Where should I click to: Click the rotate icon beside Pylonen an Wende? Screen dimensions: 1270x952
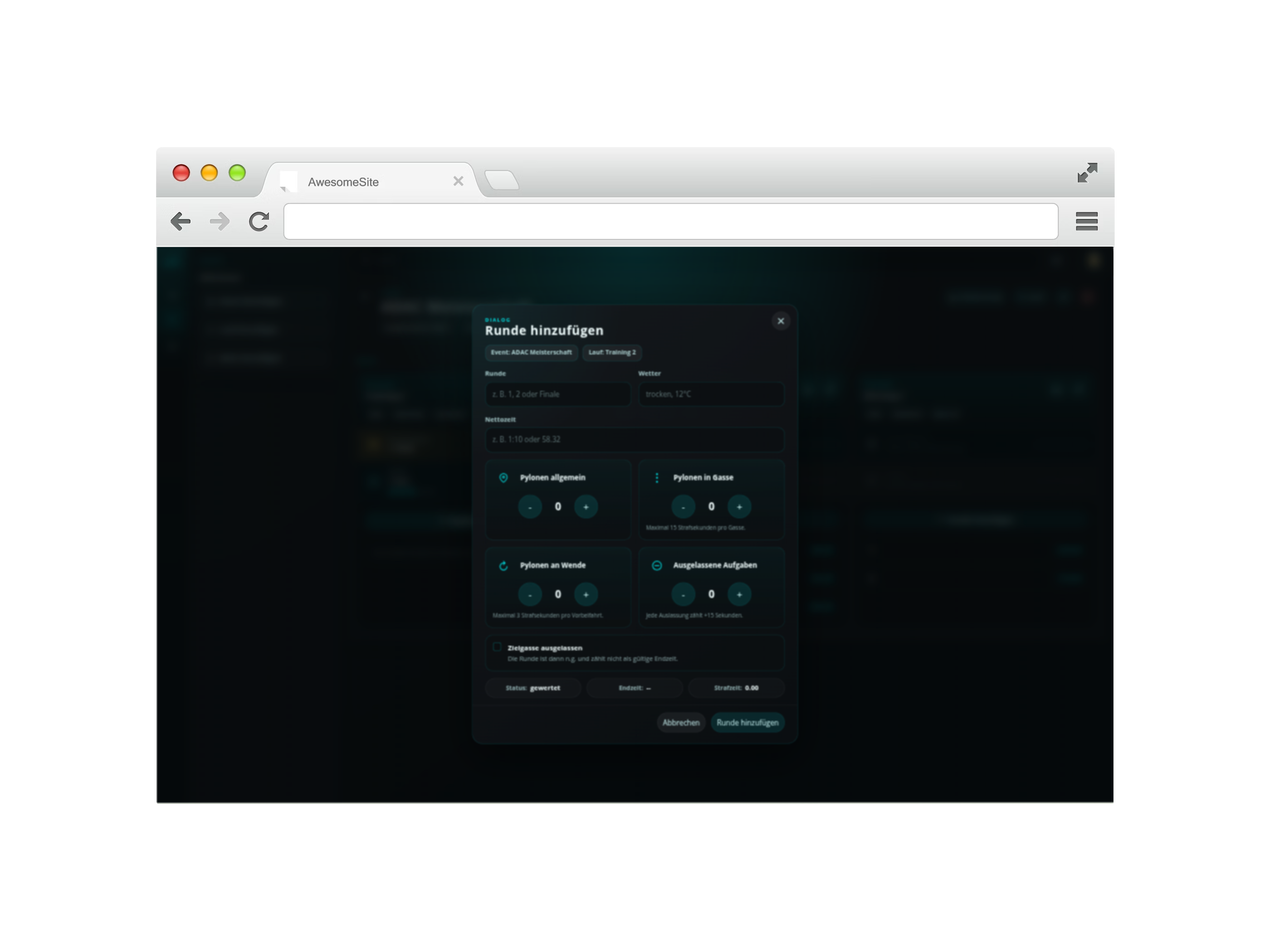[x=503, y=566]
